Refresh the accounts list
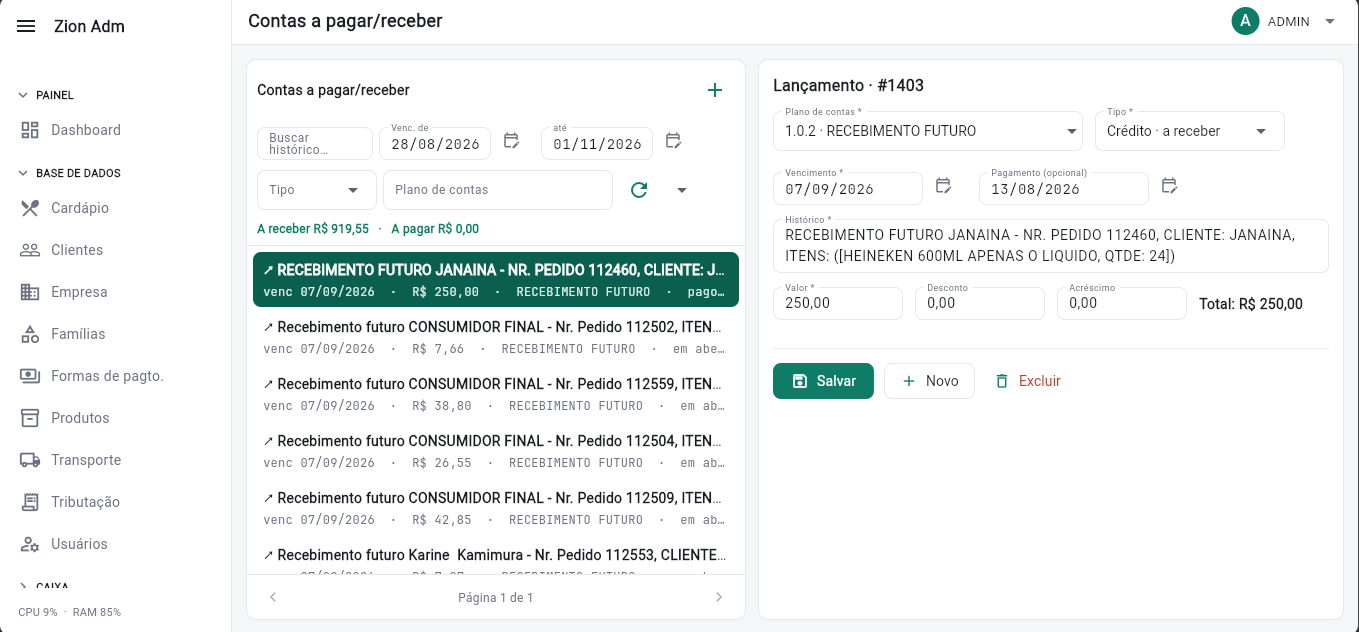Screen dimensions: 1359x632 tap(639, 190)
